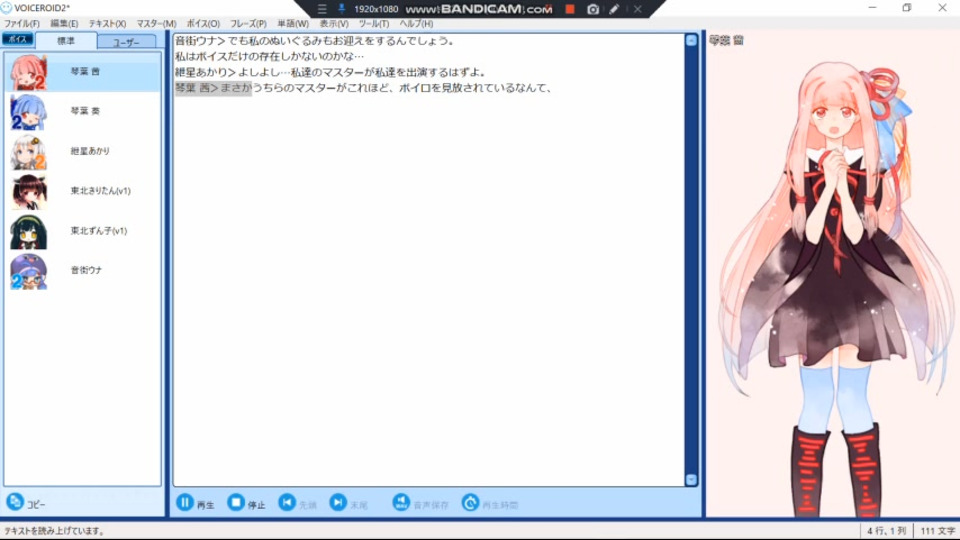Open the 編集(E) menu

pyautogui.click(x=64, y=23)
